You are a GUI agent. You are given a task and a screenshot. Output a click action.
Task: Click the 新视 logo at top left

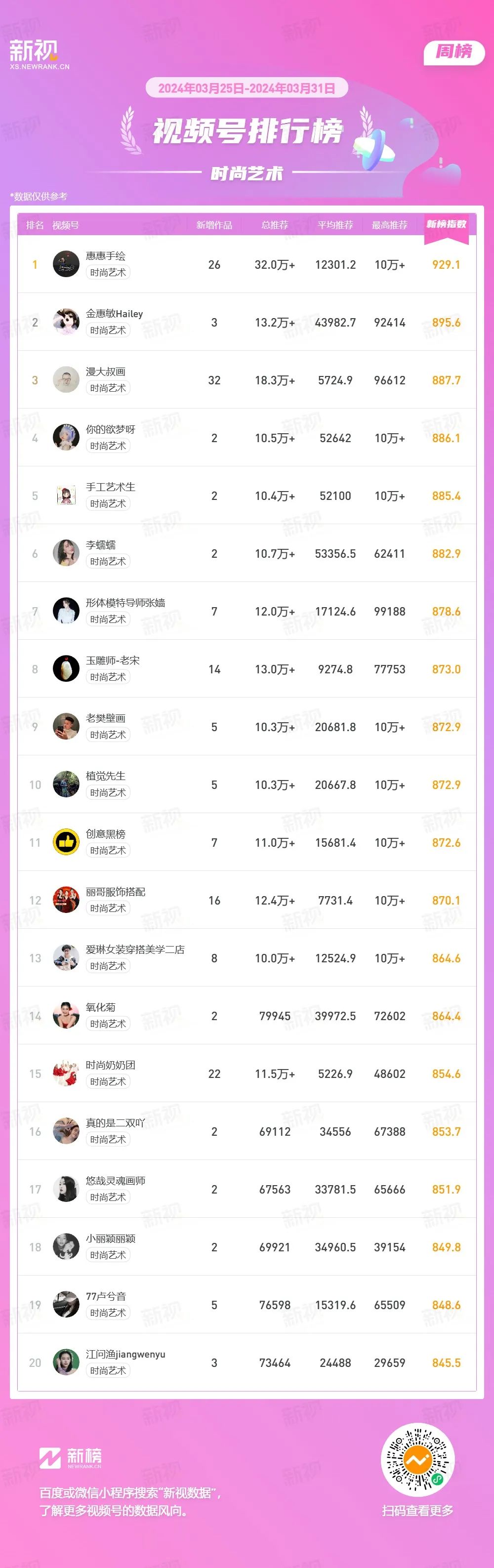[40, 54]
